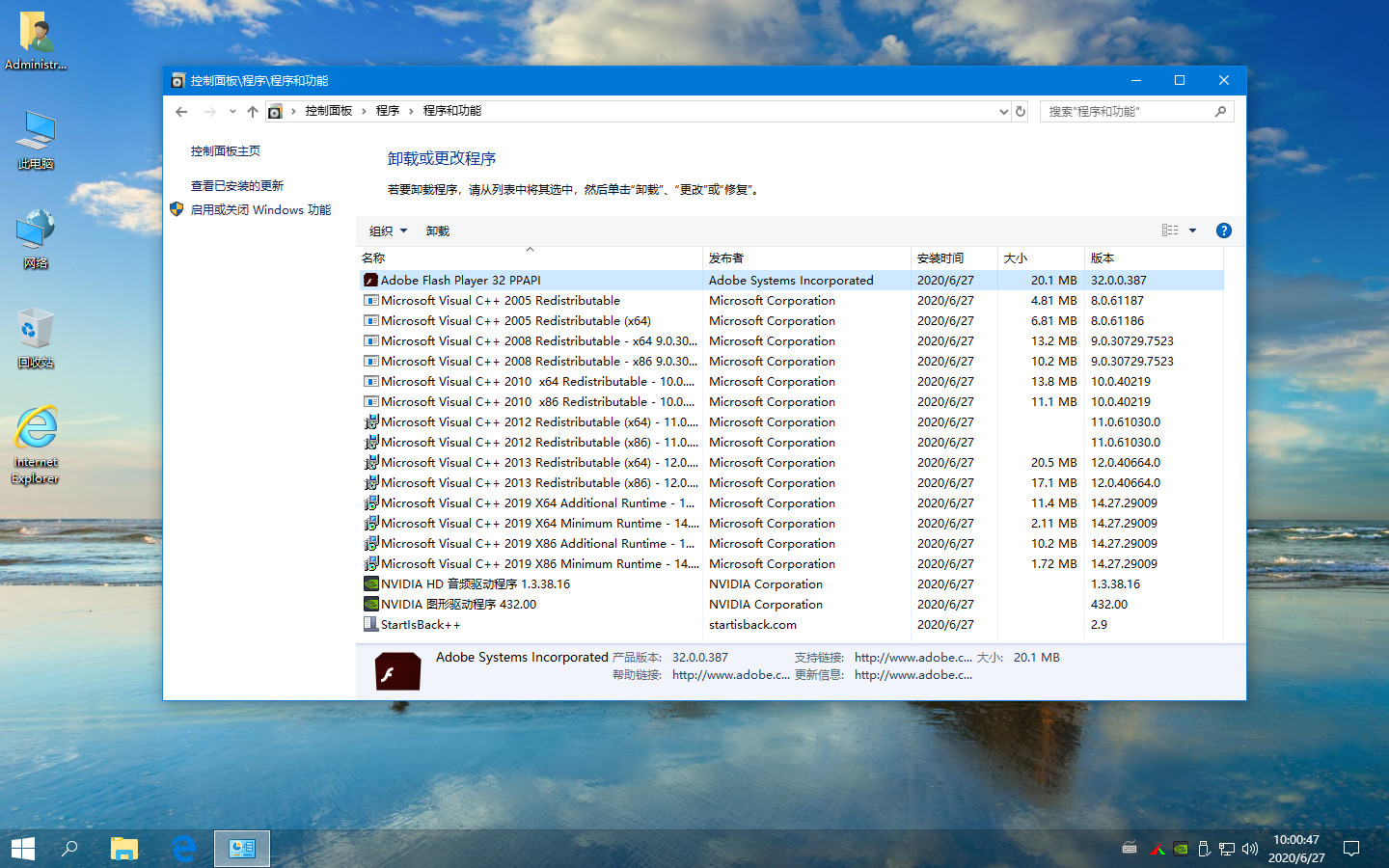Go back with the left arrow button
This screenshot has width=1389, height=868.
coord(181,112)
